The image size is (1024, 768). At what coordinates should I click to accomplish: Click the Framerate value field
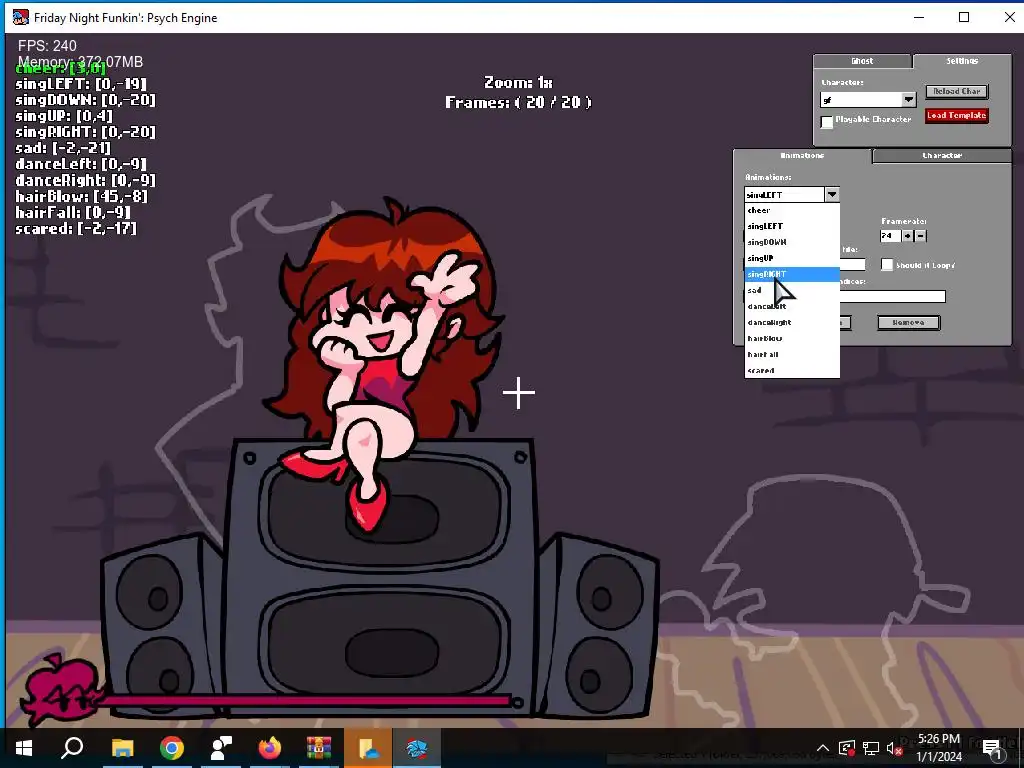[890, 236]
